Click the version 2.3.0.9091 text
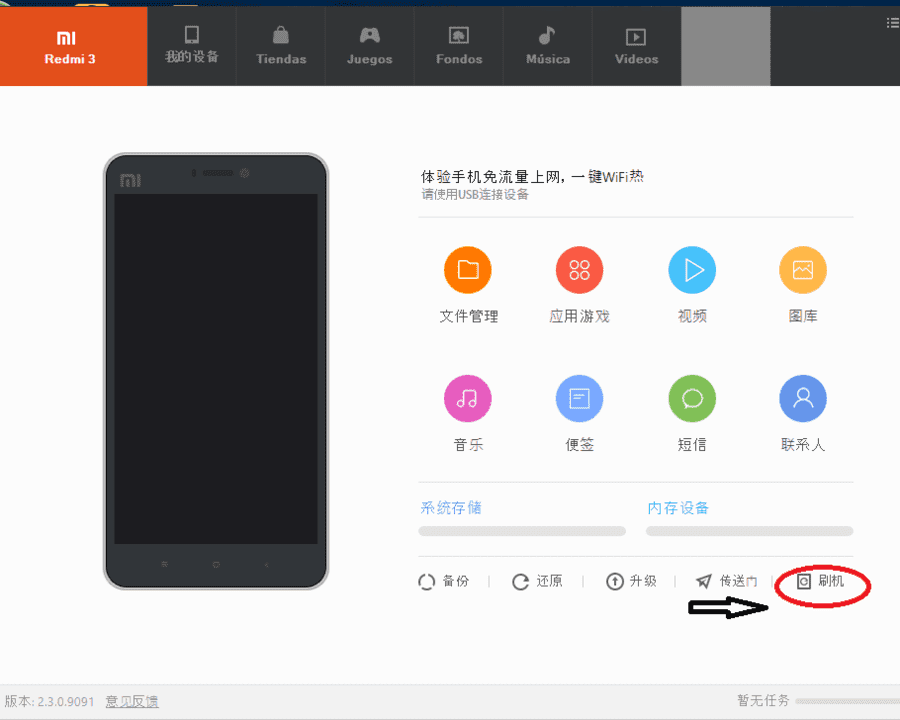This screenshot has height=720, width=900. pos(49,701)
